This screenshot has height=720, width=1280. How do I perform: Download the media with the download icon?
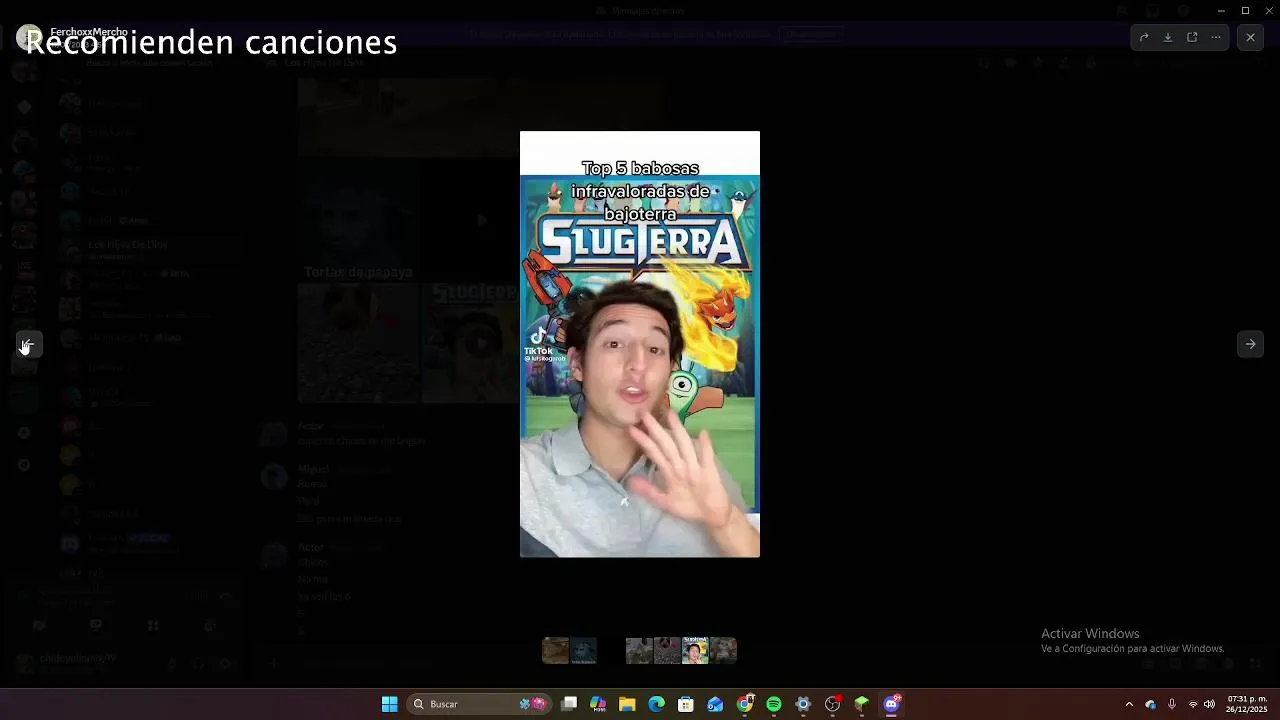[1168, 37]
